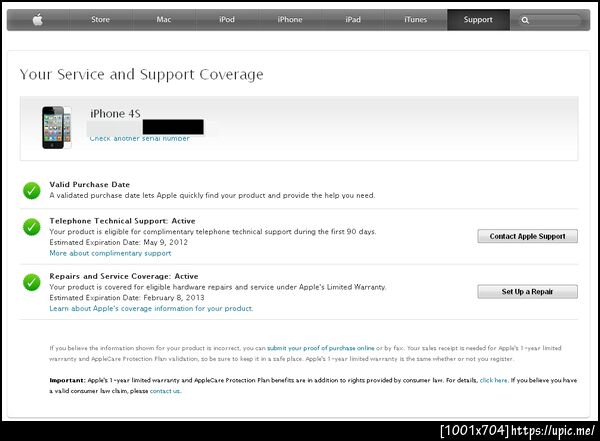Open the Store navigation tab

tap(101, 20)
